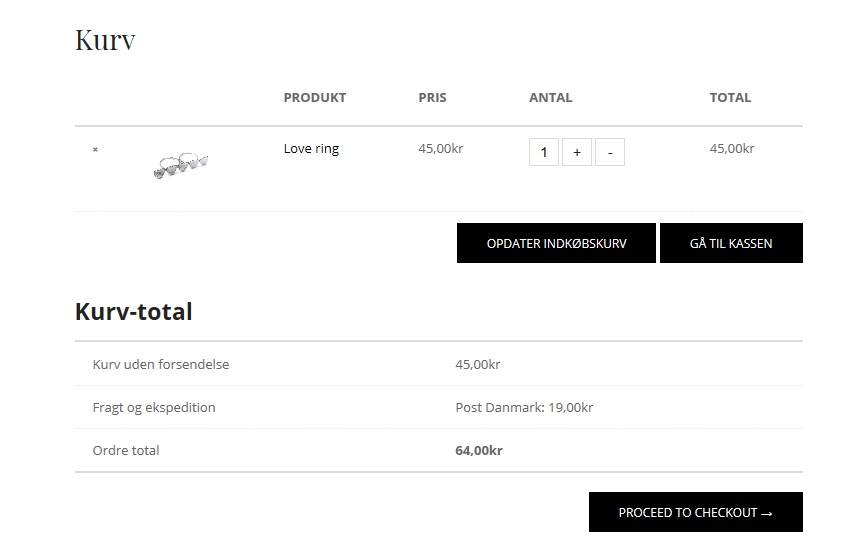Screen dimensions: 853x542
Task: Click the Opdater Indkøbskurv button
Action: click(x=556, y=243)
